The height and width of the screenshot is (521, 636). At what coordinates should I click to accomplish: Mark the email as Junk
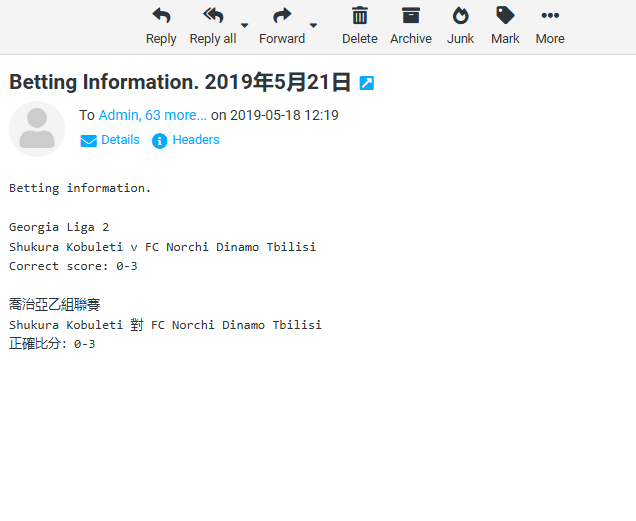461,26
